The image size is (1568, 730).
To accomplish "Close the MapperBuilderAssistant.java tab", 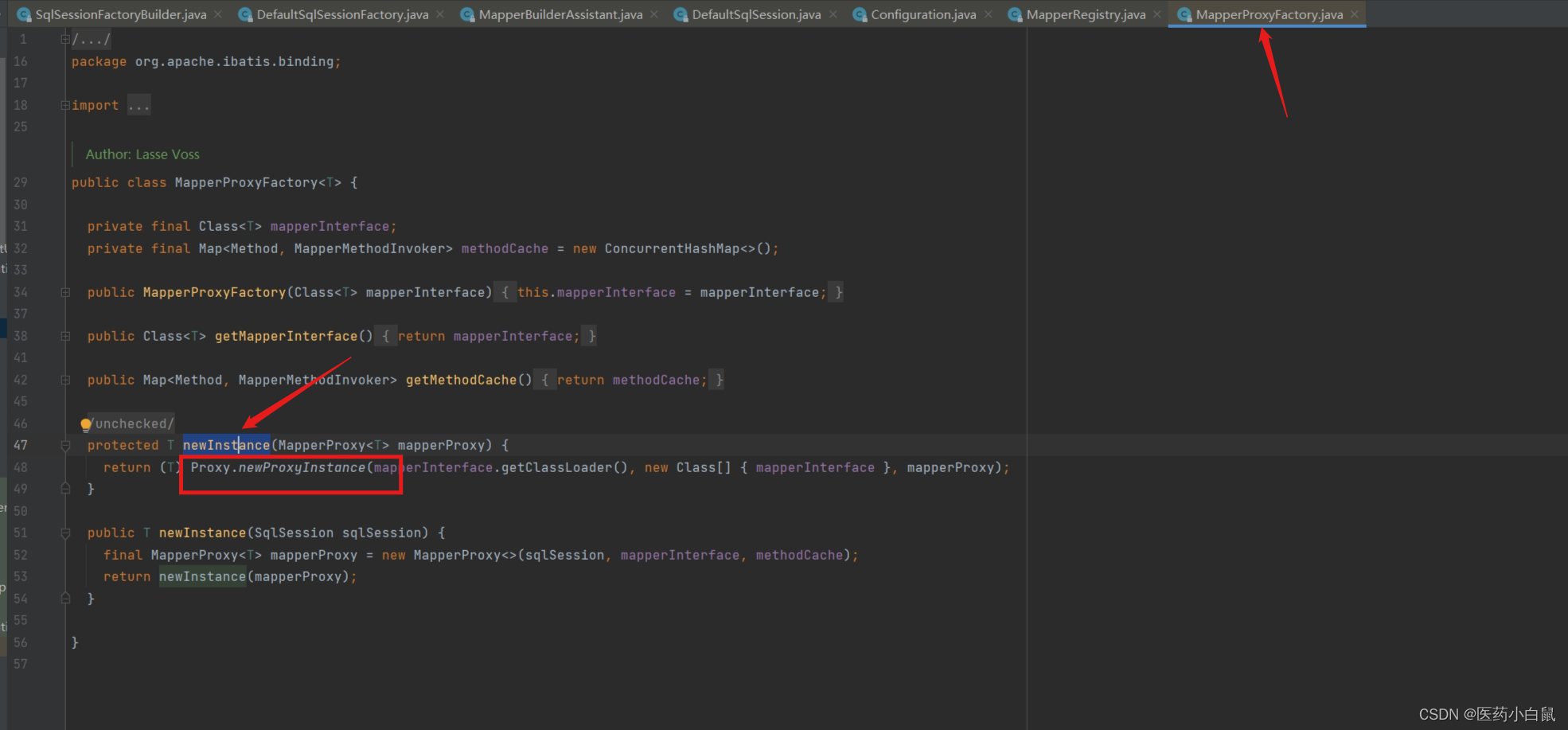I will (654, 14).
